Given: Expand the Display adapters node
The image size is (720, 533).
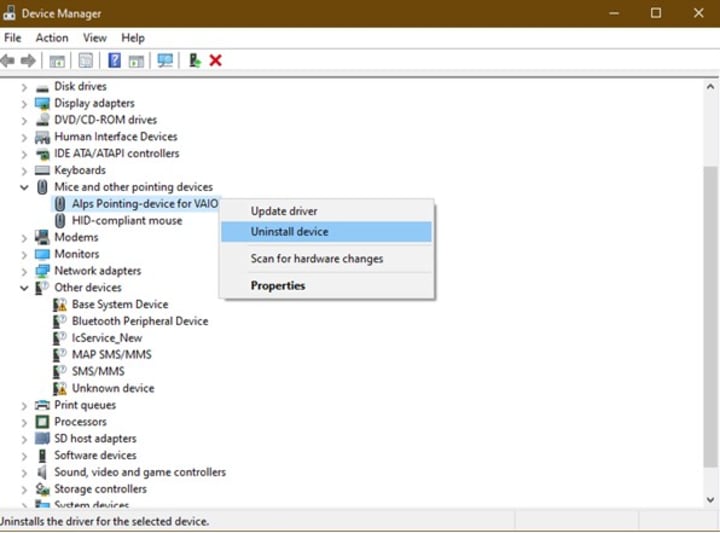Looking at the screenshot, I should tap(24, 104).
